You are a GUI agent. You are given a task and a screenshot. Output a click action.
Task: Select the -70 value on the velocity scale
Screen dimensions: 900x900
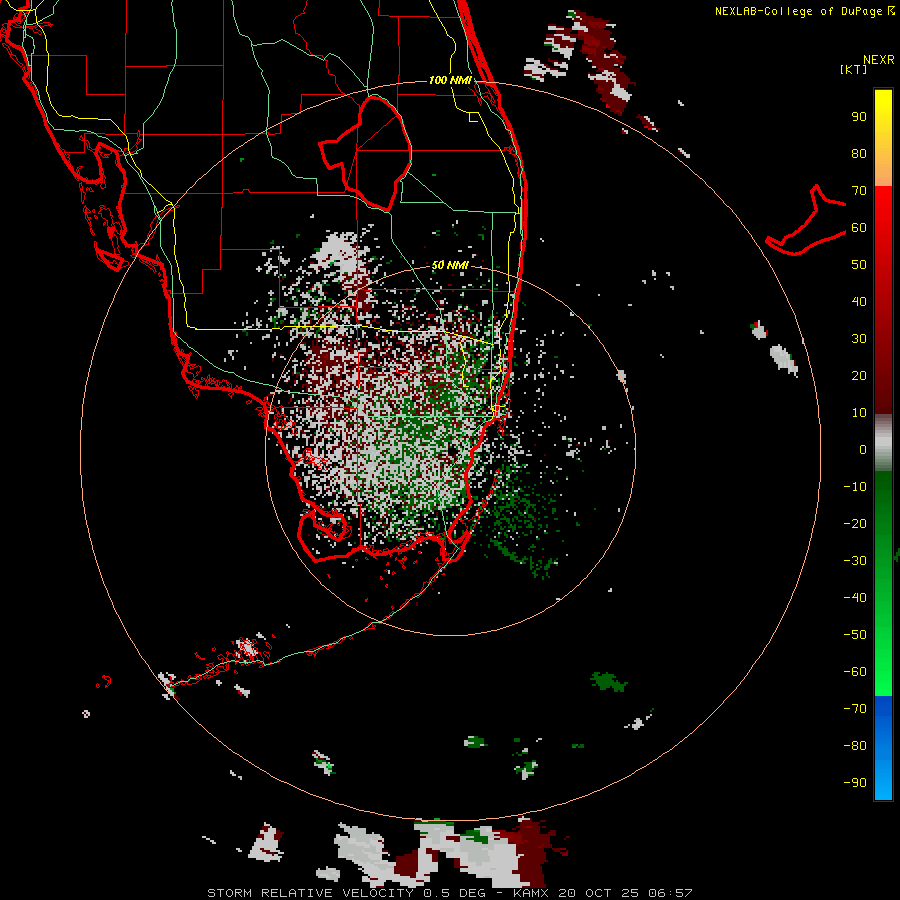[855, 709]
